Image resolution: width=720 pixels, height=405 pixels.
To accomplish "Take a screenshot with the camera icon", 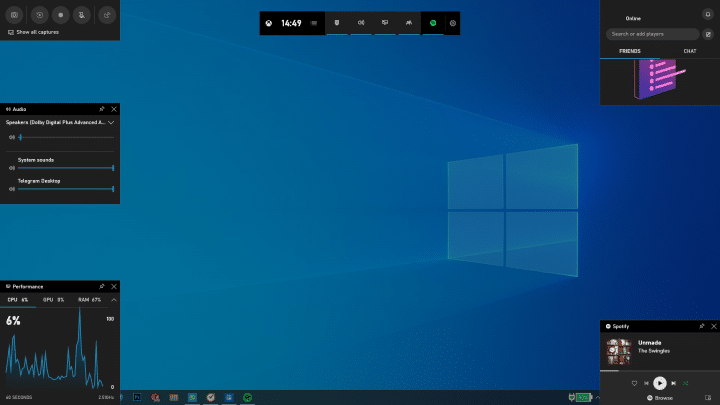I will tap(14, 16).
